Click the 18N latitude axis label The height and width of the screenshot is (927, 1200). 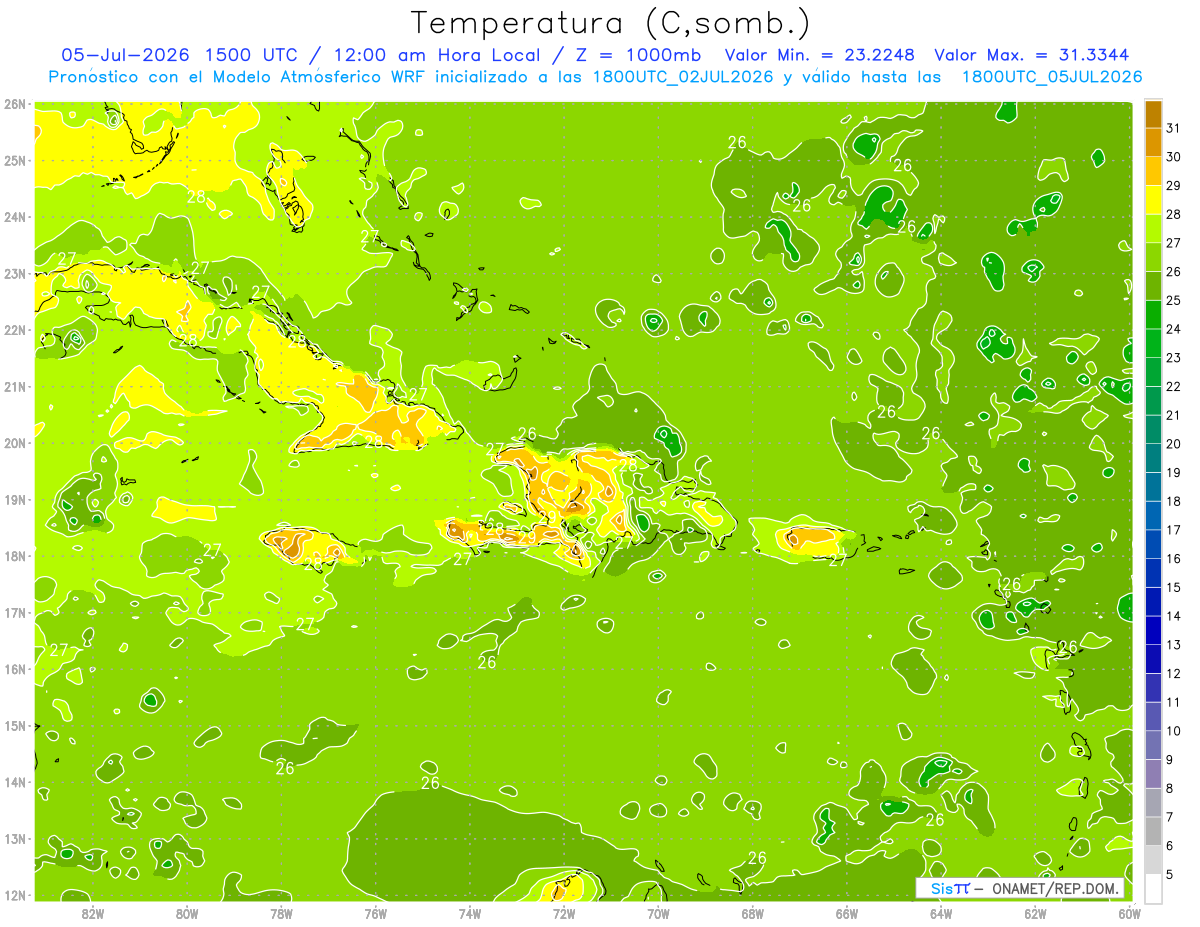tap(15, 556)
